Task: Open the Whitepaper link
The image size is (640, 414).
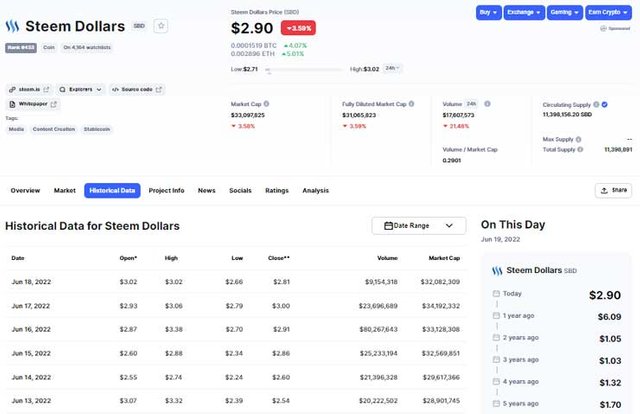Action: tap(33, 104)
